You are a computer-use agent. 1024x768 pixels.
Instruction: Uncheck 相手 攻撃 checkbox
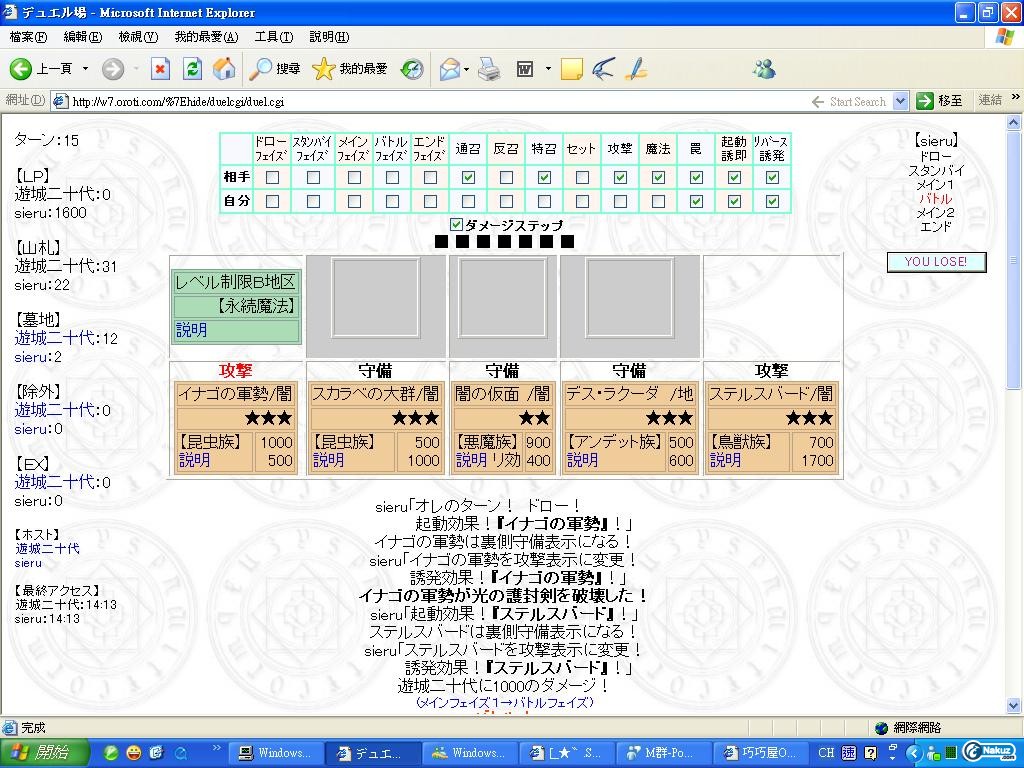pyautogui.click(x=620, y=178)
